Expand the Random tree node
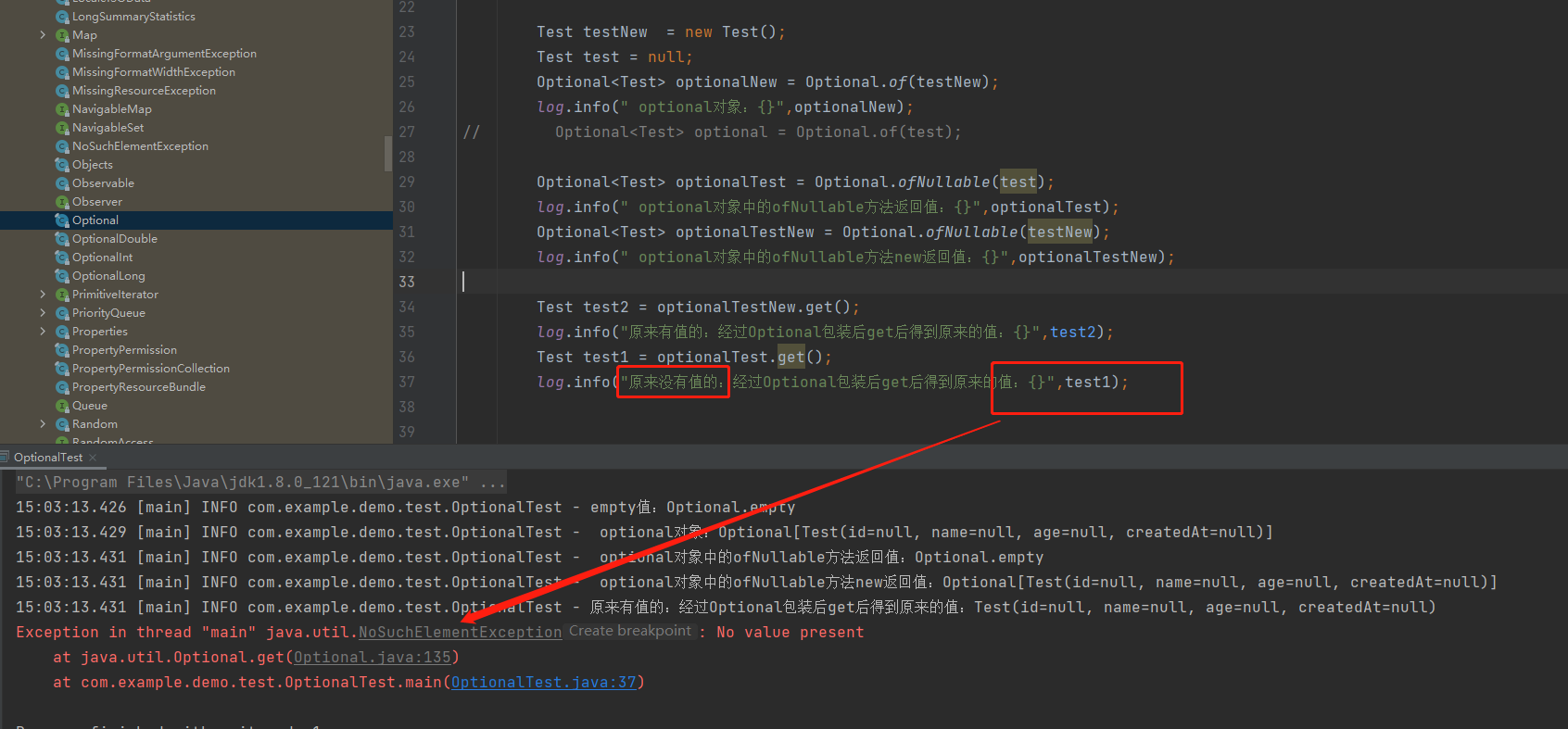This screenshot has width=1568, height=729. click(x=43, y=424)
